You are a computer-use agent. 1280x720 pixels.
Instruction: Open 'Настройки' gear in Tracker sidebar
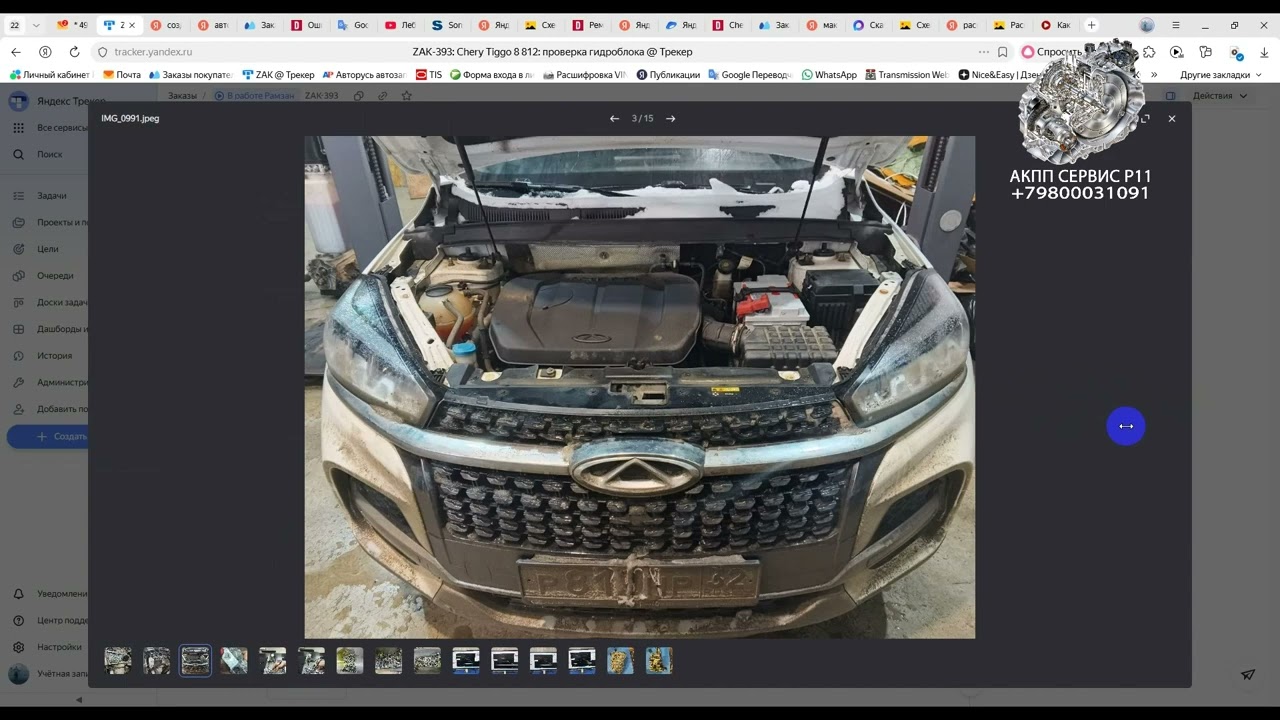point(18,647)
